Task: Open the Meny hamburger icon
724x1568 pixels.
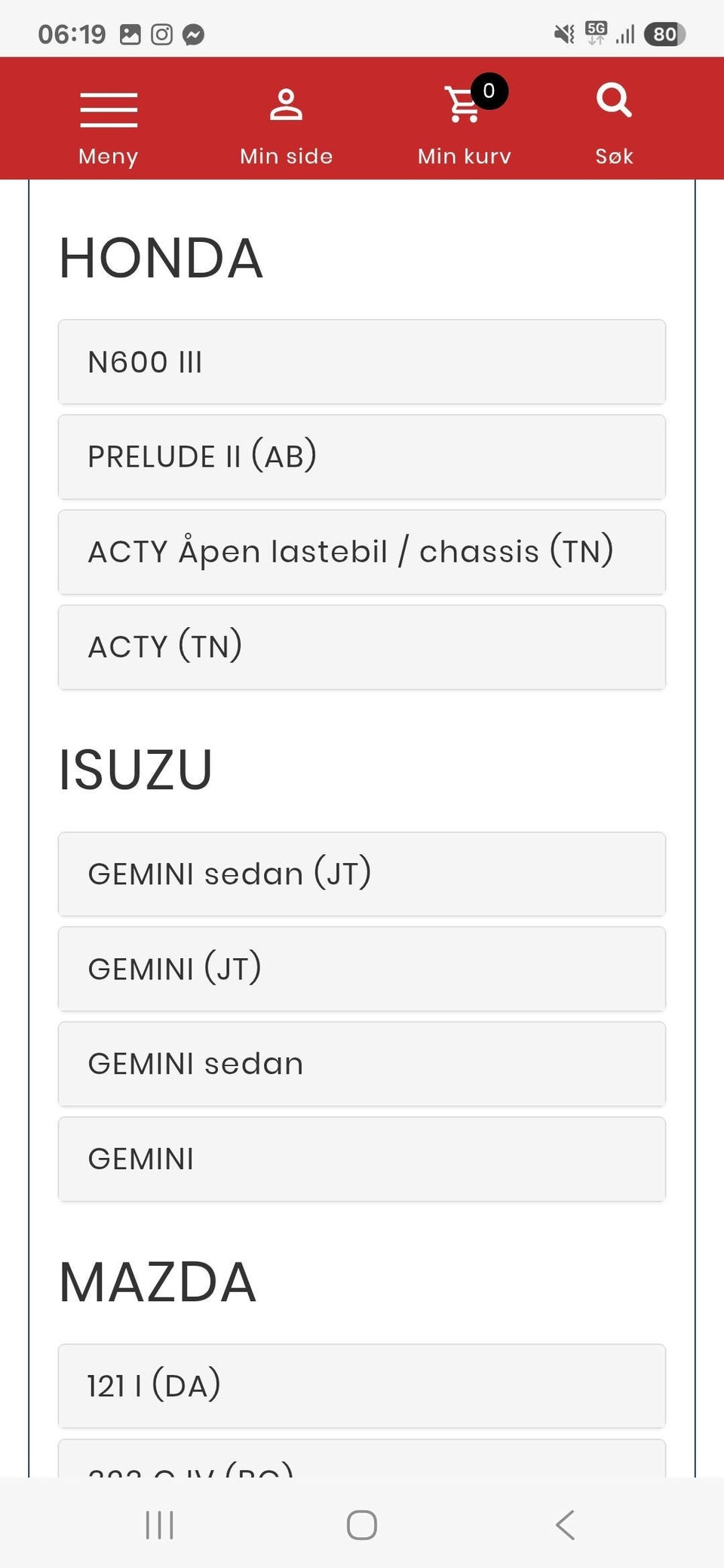Action: pos(109,110)
